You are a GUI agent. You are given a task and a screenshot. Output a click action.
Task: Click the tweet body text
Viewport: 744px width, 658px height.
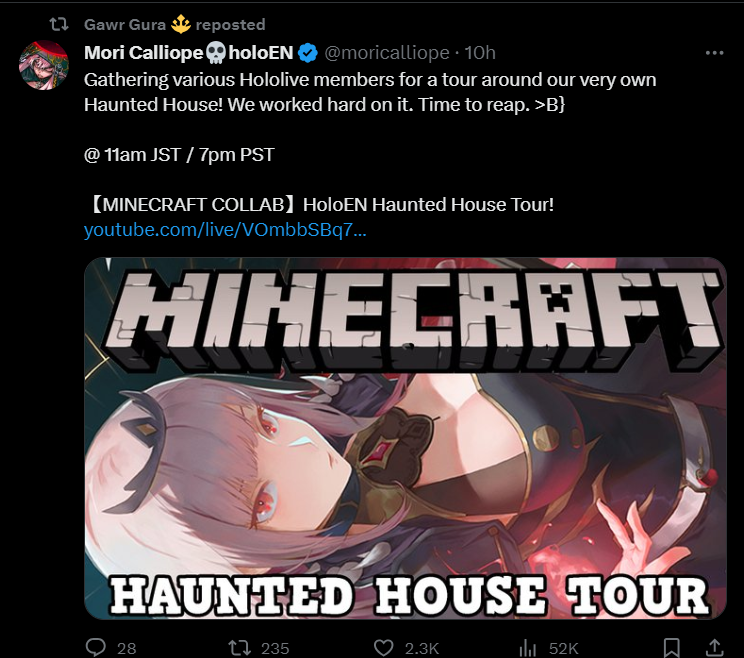(x=370, y=92)
